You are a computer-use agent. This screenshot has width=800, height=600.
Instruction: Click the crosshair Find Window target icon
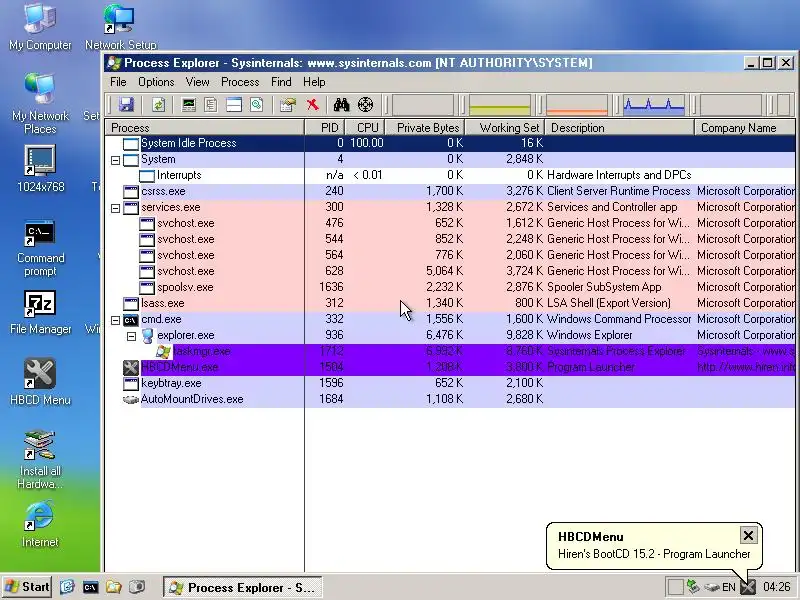coord(365,105)
